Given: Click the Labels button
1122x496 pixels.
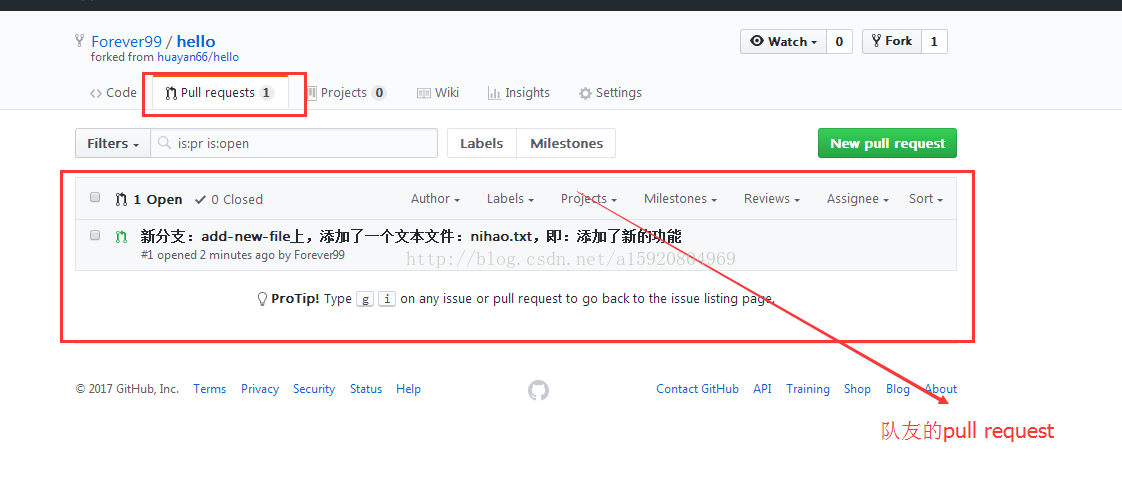Looking at the screenshot, I should [x=482, y=143].
